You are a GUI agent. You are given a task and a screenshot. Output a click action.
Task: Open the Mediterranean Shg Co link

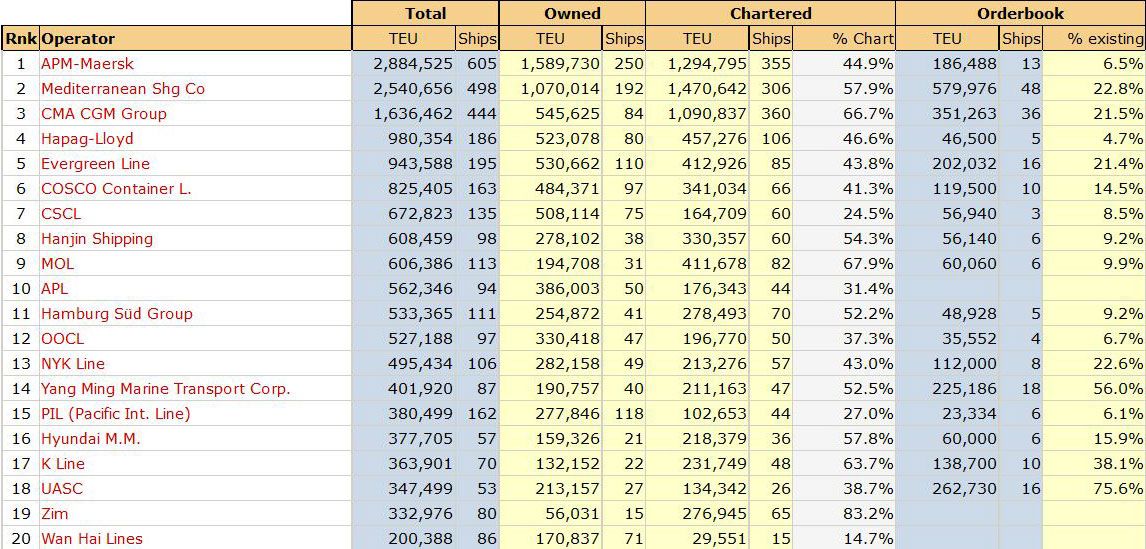tap(123, 88)
